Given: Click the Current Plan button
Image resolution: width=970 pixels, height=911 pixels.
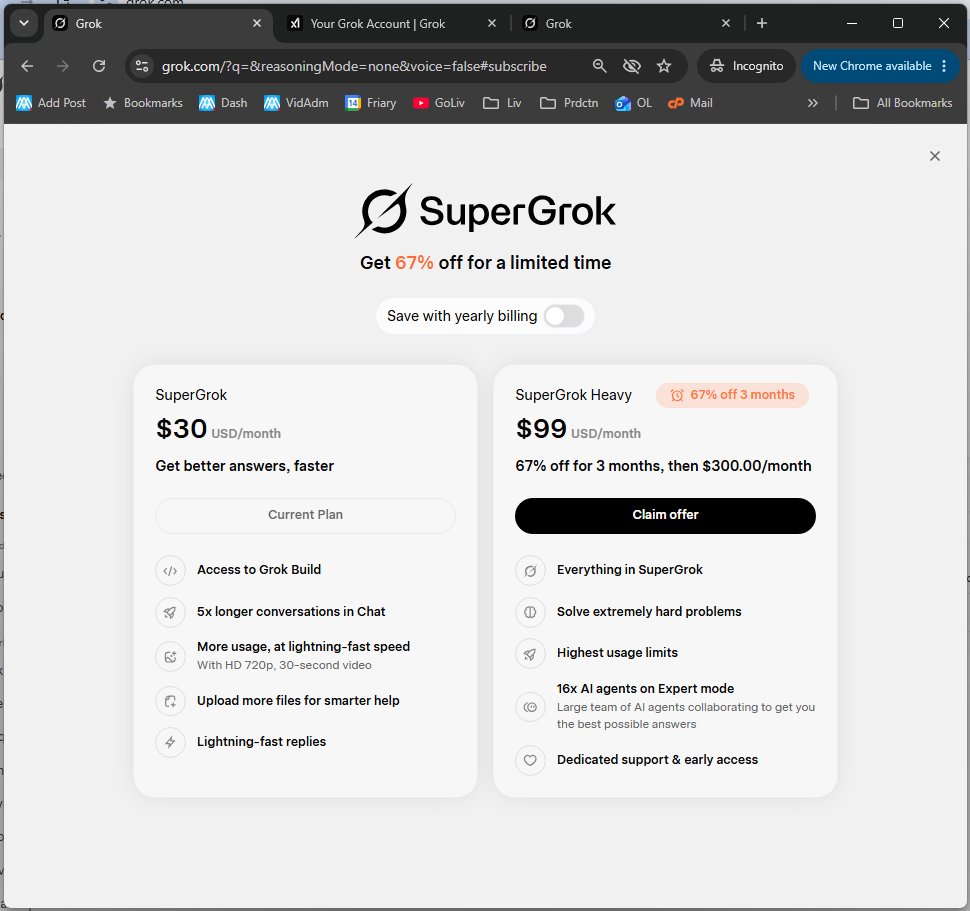Looking at the screenshot, I should (305, 515).
